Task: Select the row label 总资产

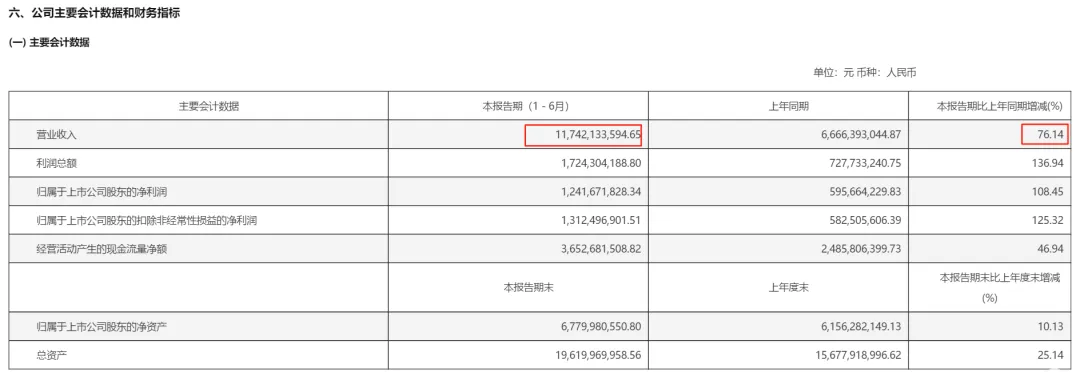Action: point(52,355)
